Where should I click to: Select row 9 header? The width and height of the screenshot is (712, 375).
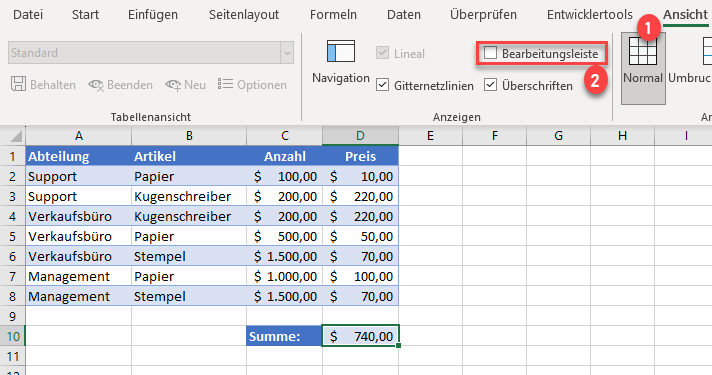(x=12, y=316)
